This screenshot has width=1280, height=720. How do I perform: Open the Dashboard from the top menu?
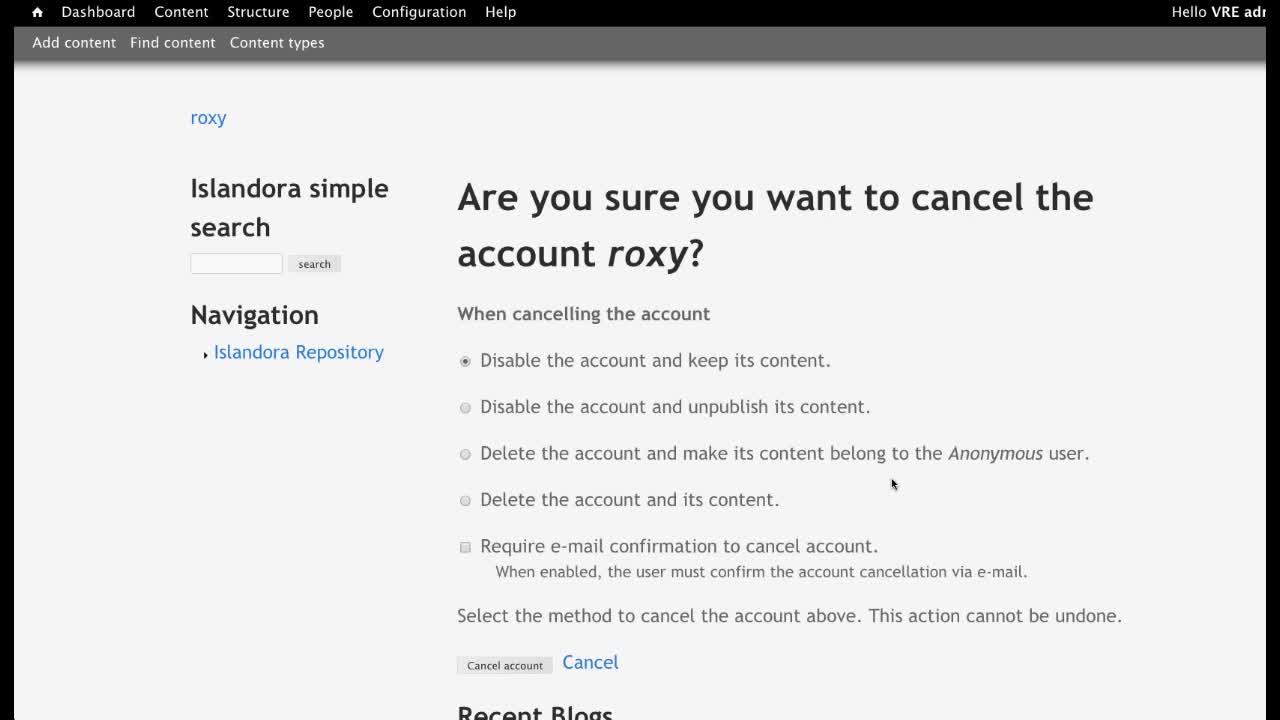pyautogui.click(x=97, y=12)
